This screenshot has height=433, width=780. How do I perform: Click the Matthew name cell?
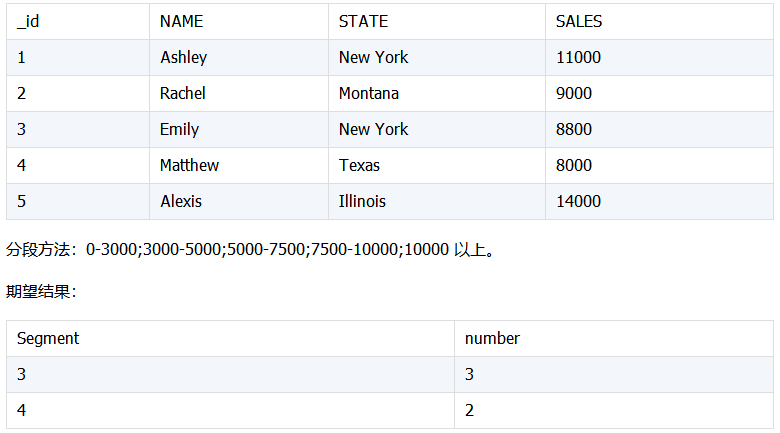pos(190,165)
